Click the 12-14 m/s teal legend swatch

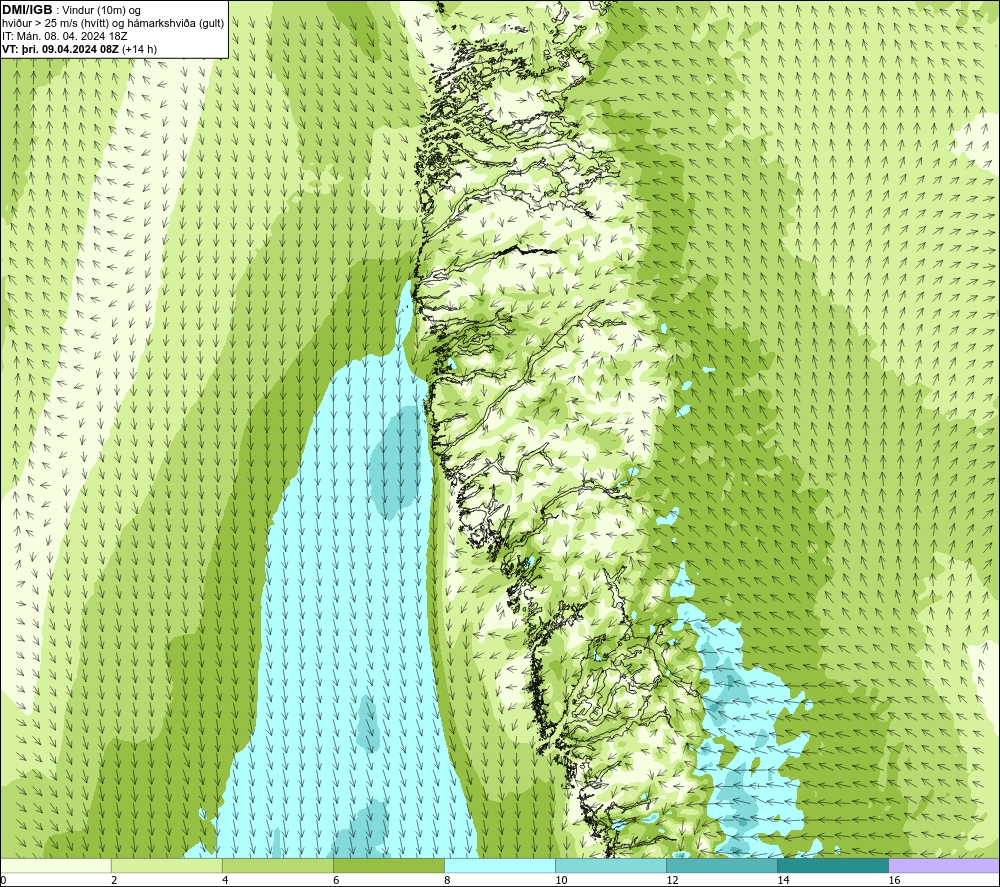click(722, 865)
